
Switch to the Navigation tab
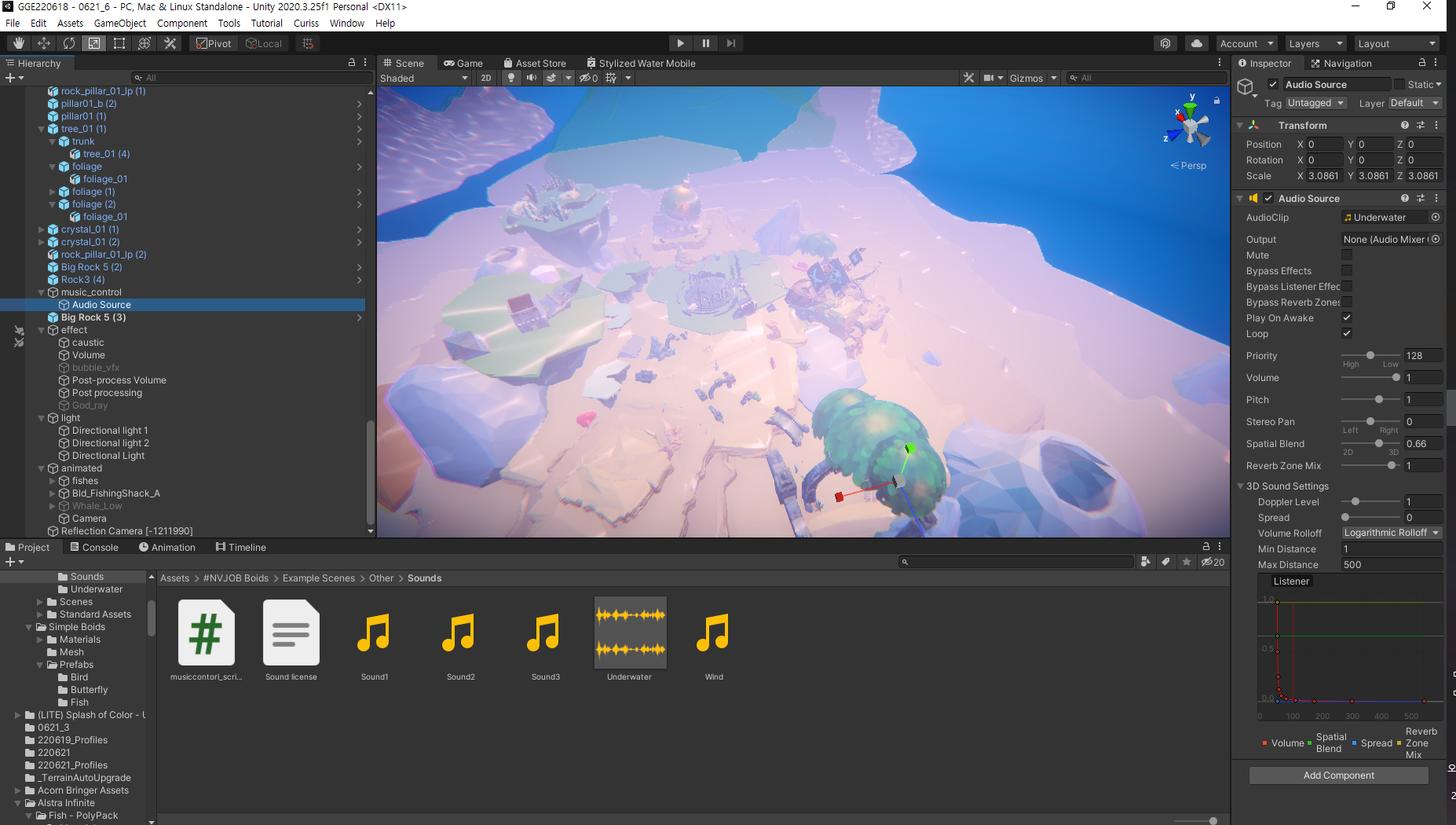(x=1341, y=63)
